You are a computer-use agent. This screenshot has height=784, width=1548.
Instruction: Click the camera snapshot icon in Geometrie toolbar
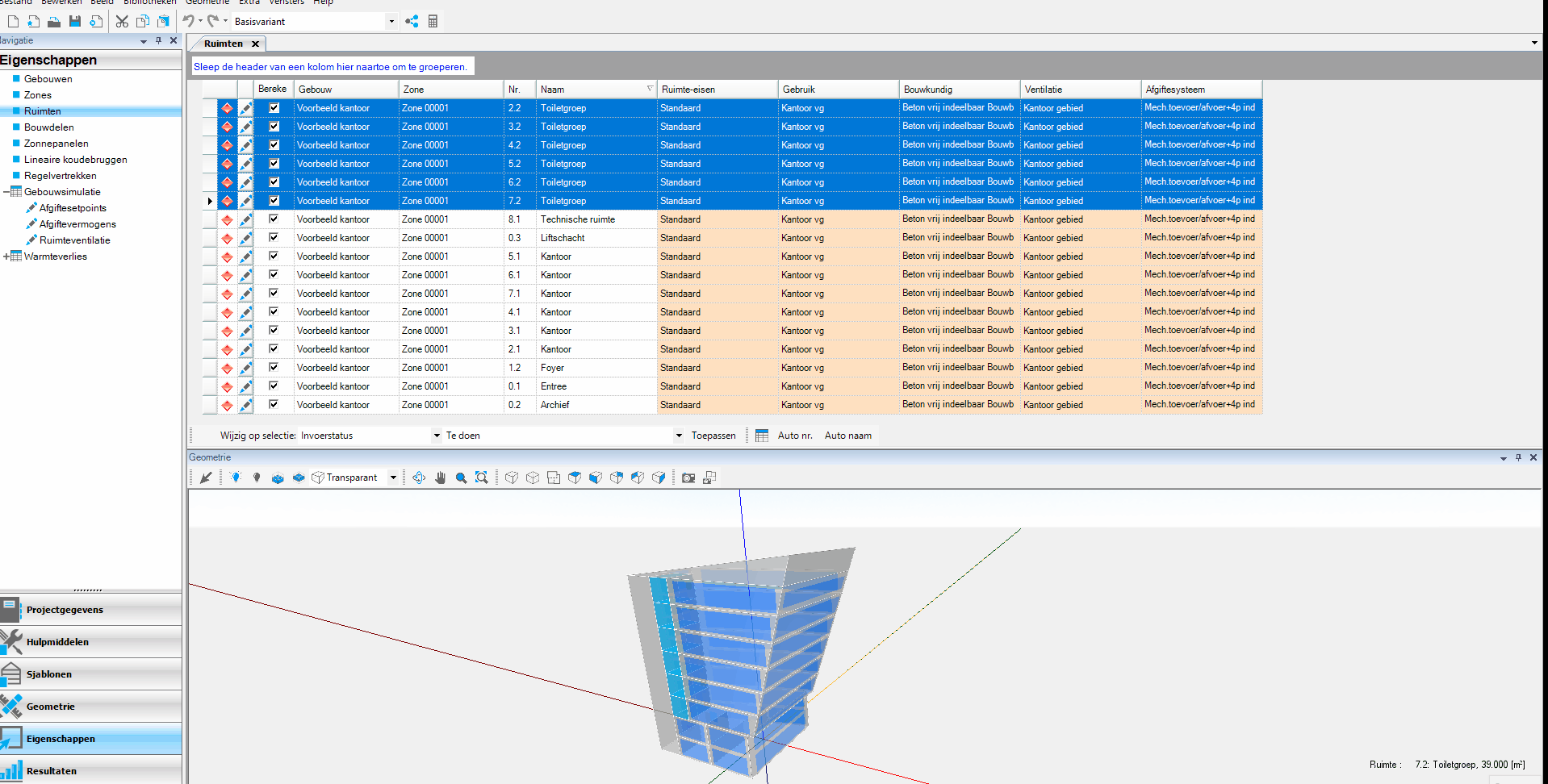688,477
